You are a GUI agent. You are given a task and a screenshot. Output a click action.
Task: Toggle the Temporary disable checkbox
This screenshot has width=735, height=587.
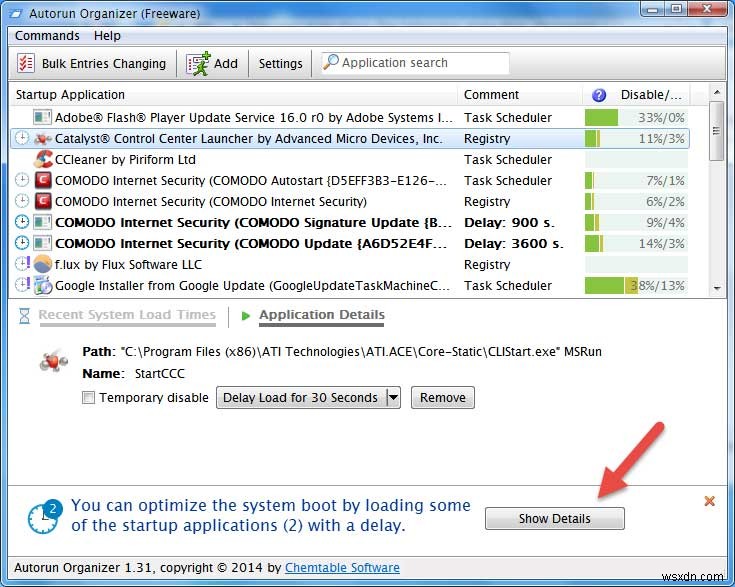88,398
